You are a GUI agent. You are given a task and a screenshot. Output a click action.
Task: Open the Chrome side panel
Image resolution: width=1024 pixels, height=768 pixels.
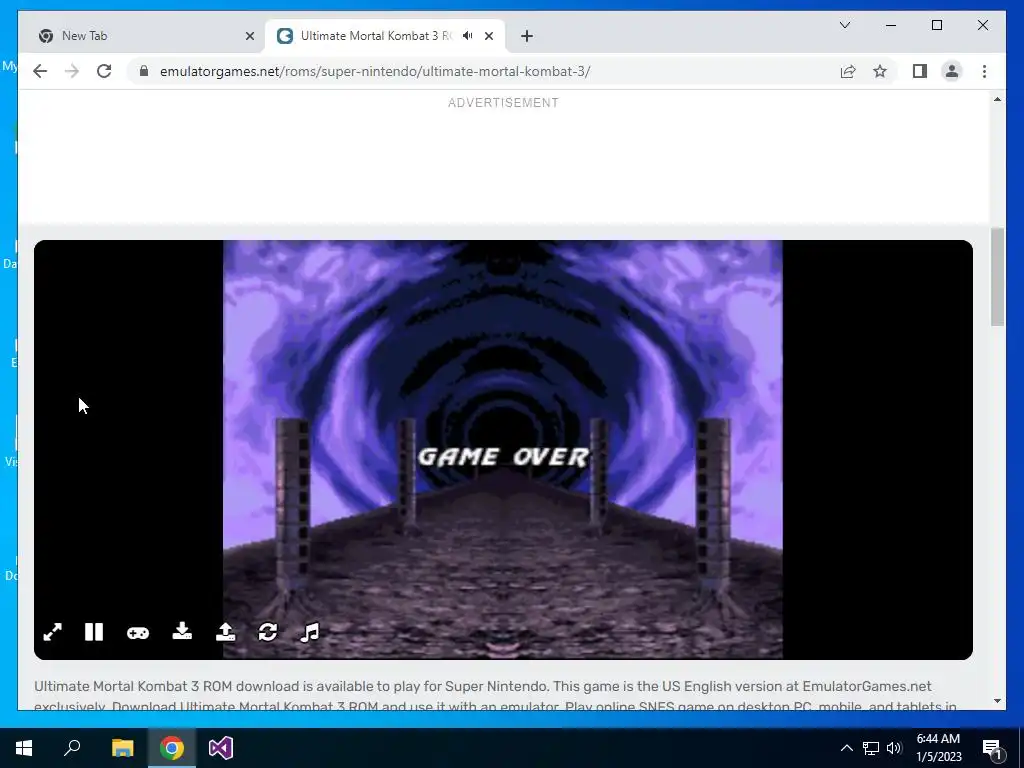(920, 71)
